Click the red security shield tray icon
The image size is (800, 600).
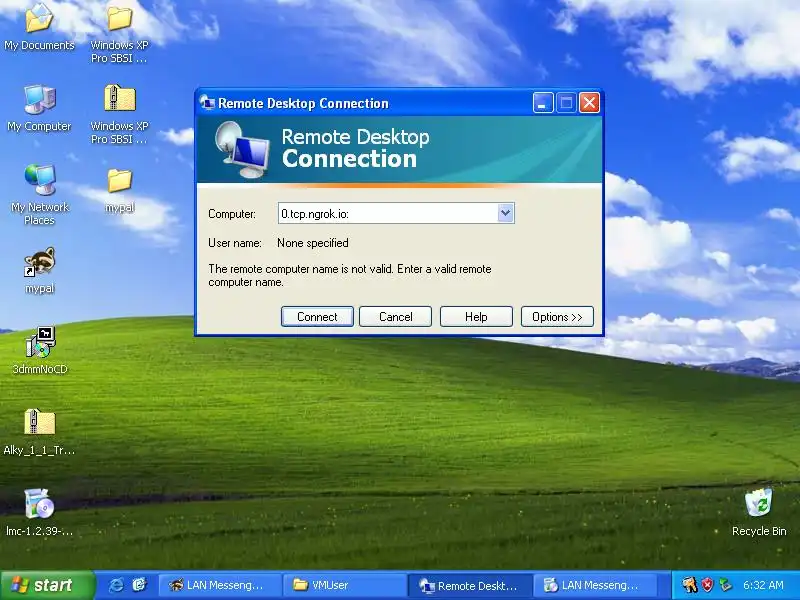707,585
